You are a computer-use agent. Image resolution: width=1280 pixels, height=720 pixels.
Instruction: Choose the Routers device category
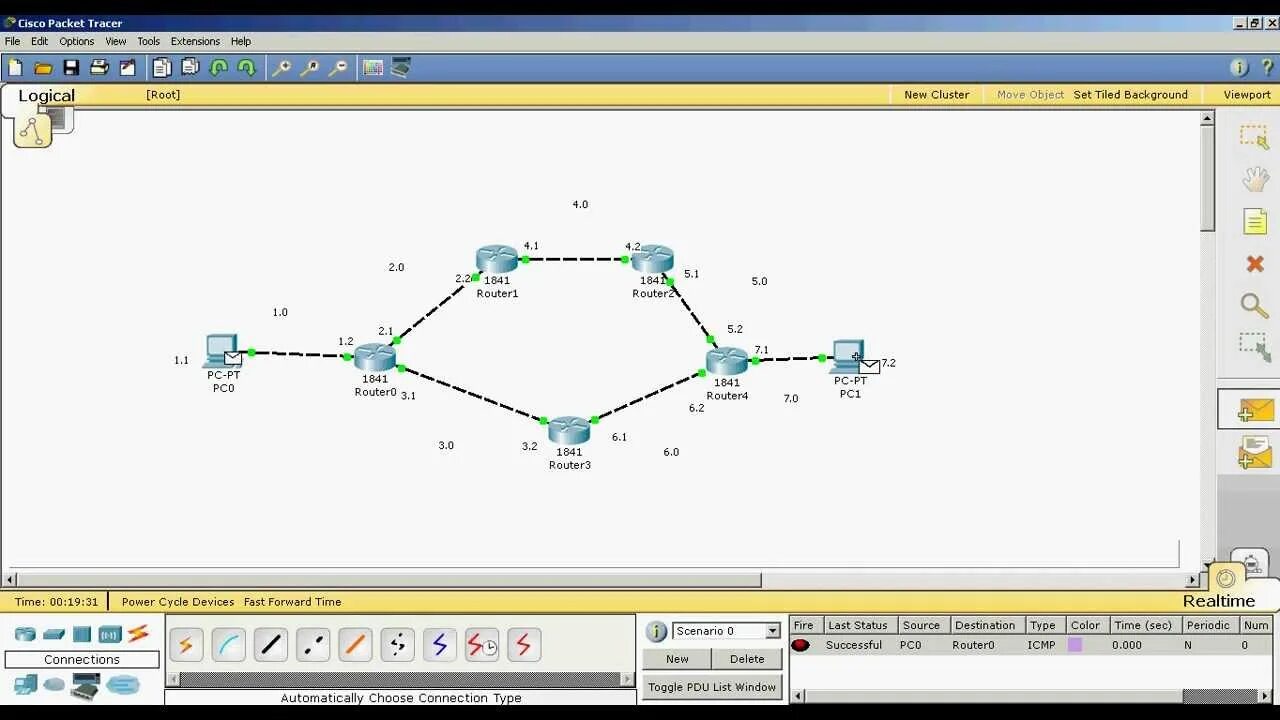(x=25, y=634)
